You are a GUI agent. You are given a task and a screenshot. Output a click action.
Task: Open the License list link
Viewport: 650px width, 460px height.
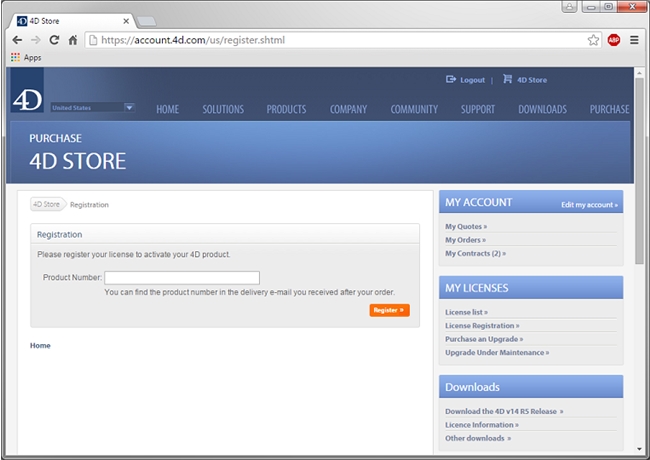point(466,312)
